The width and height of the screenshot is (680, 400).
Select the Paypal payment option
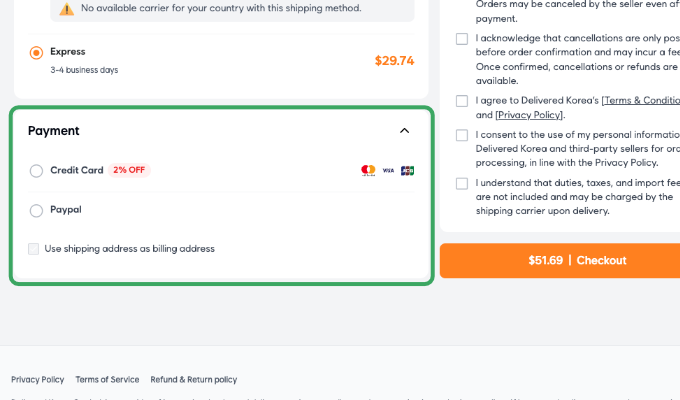coord(37,210)
